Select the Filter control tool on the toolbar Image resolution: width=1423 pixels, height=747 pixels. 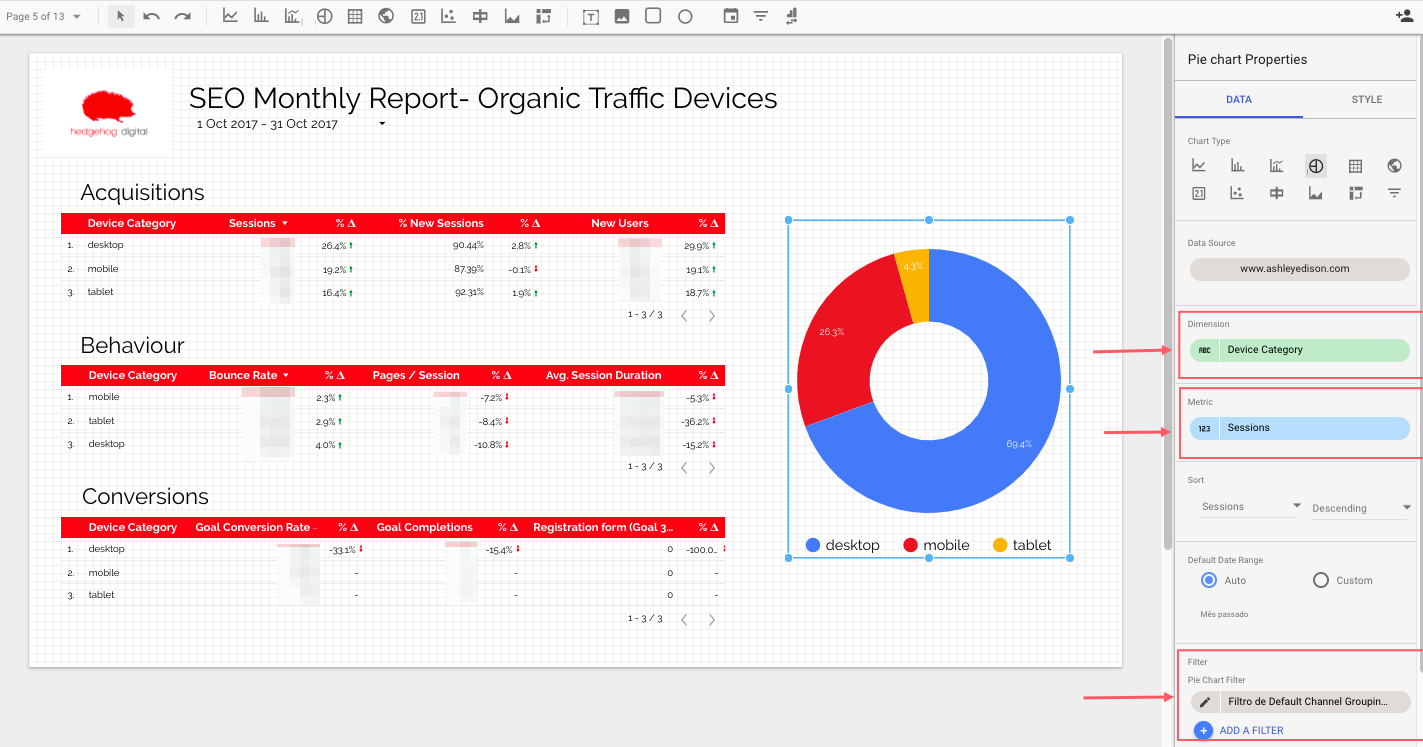tap(762, 16)
